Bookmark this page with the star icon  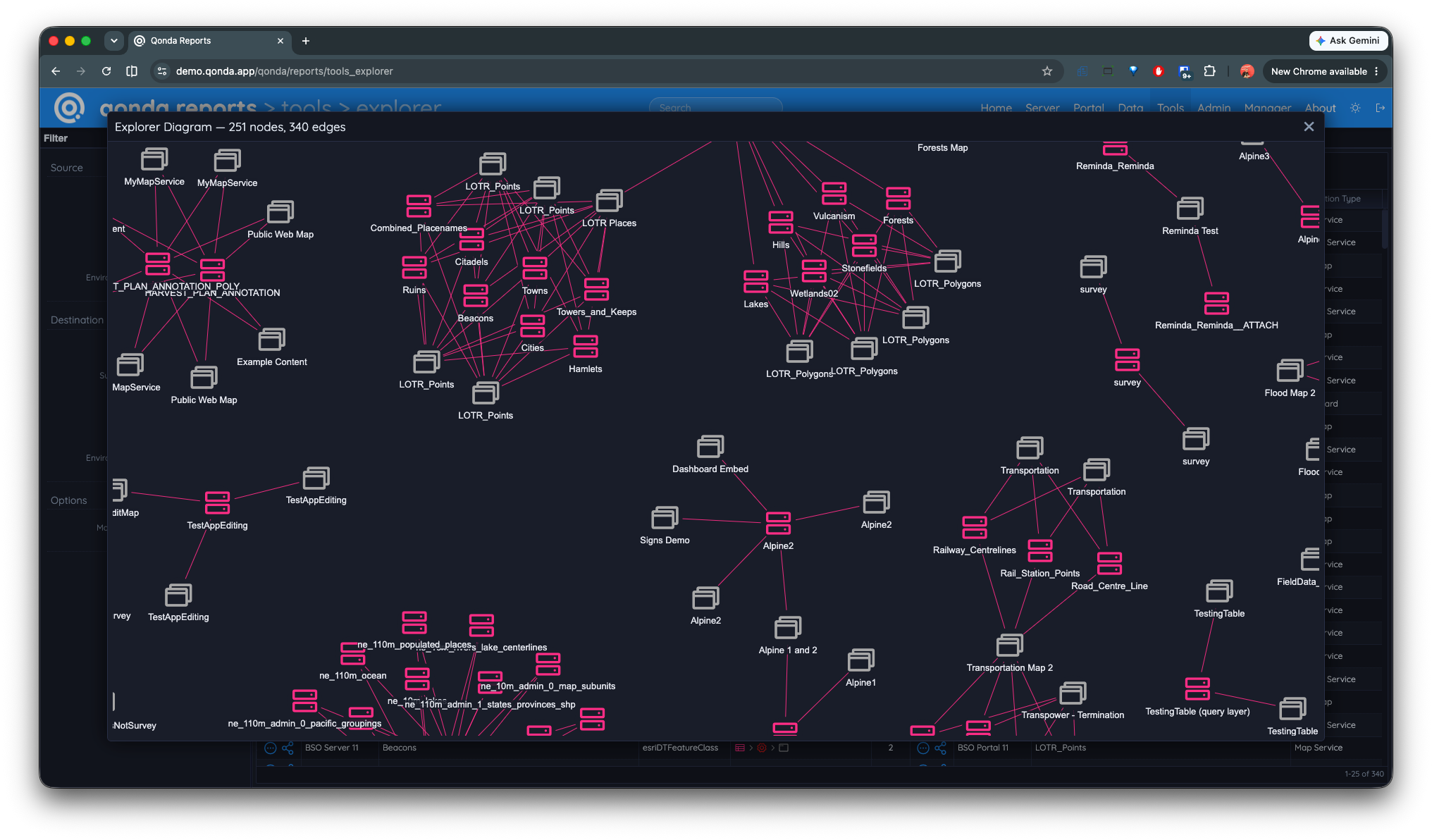(1047, 71)
